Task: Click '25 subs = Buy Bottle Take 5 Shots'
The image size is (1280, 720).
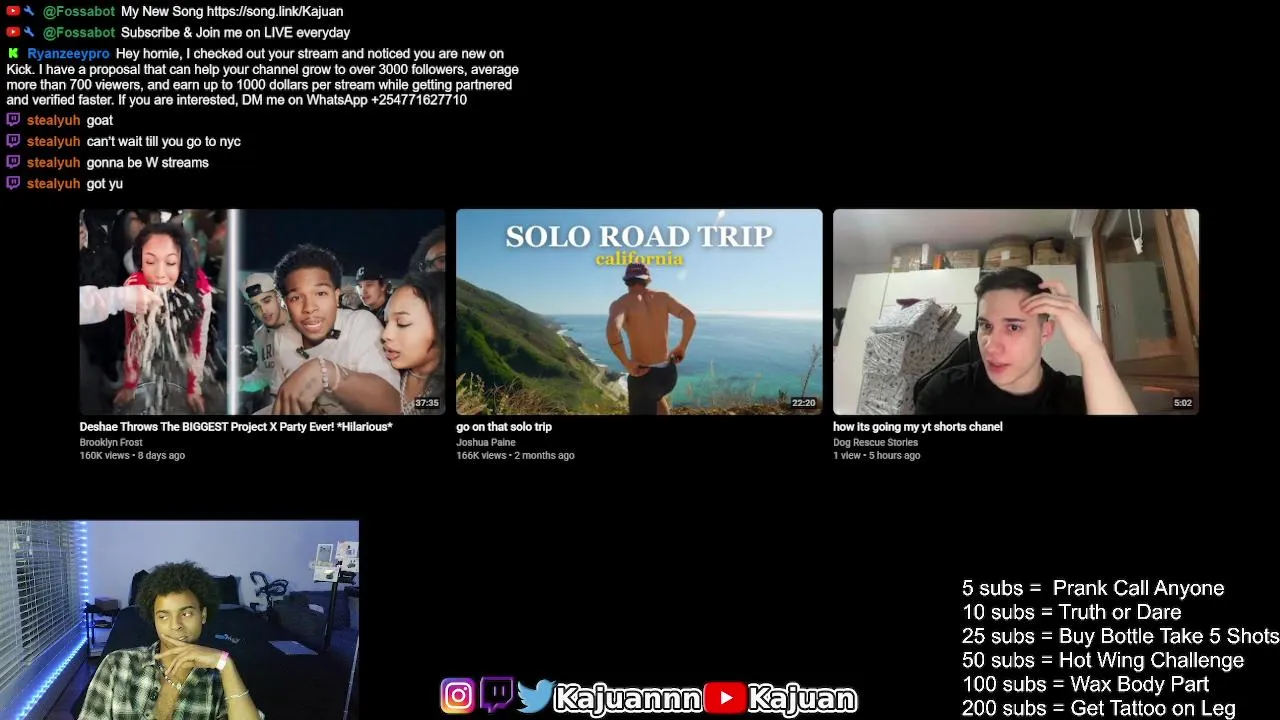Action: coord(1120,636)
